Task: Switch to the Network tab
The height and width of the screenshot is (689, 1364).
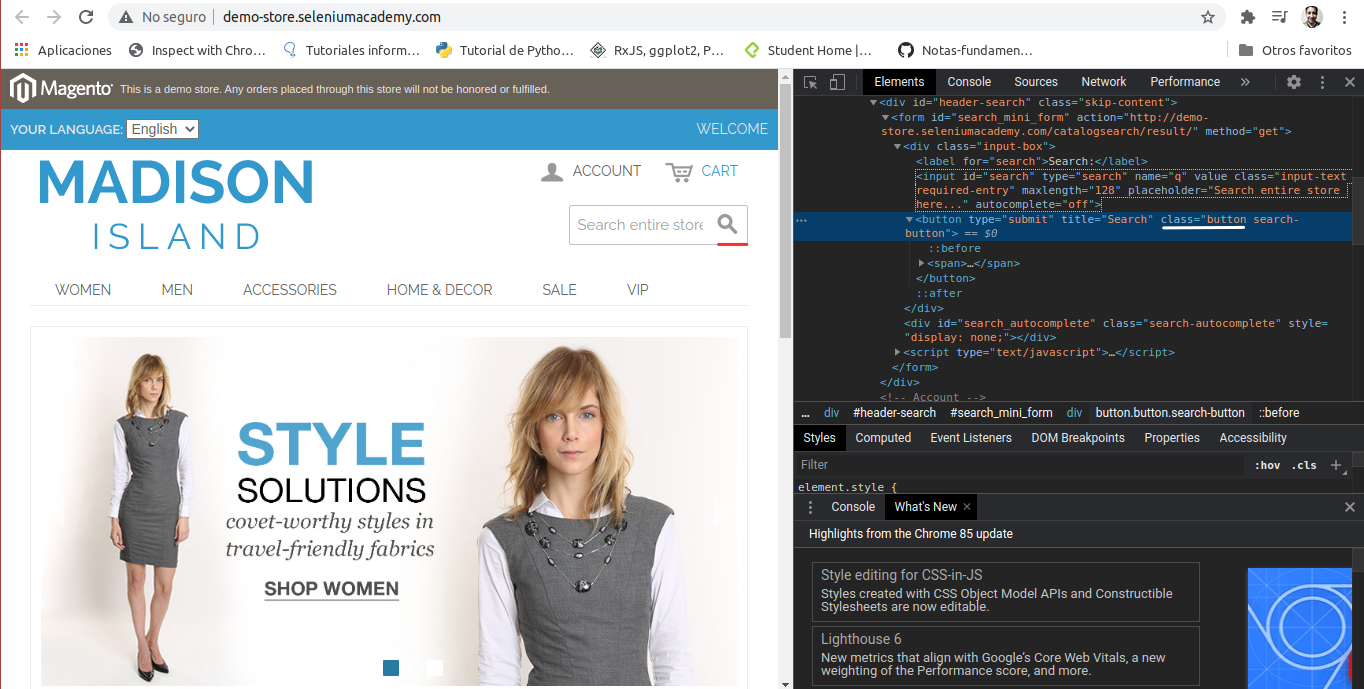Action: 1103,82
